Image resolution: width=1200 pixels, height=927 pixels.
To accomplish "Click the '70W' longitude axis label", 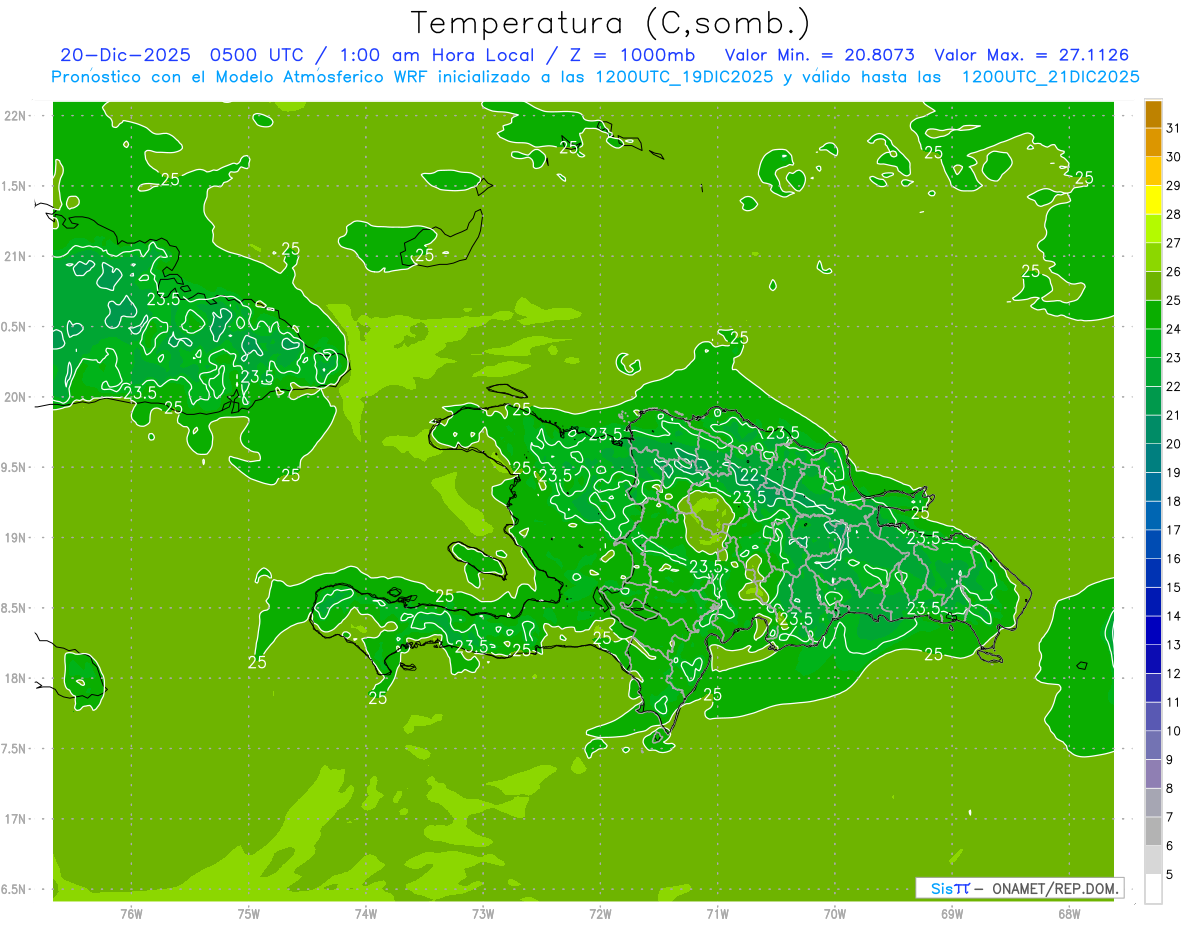I will 835,913.
